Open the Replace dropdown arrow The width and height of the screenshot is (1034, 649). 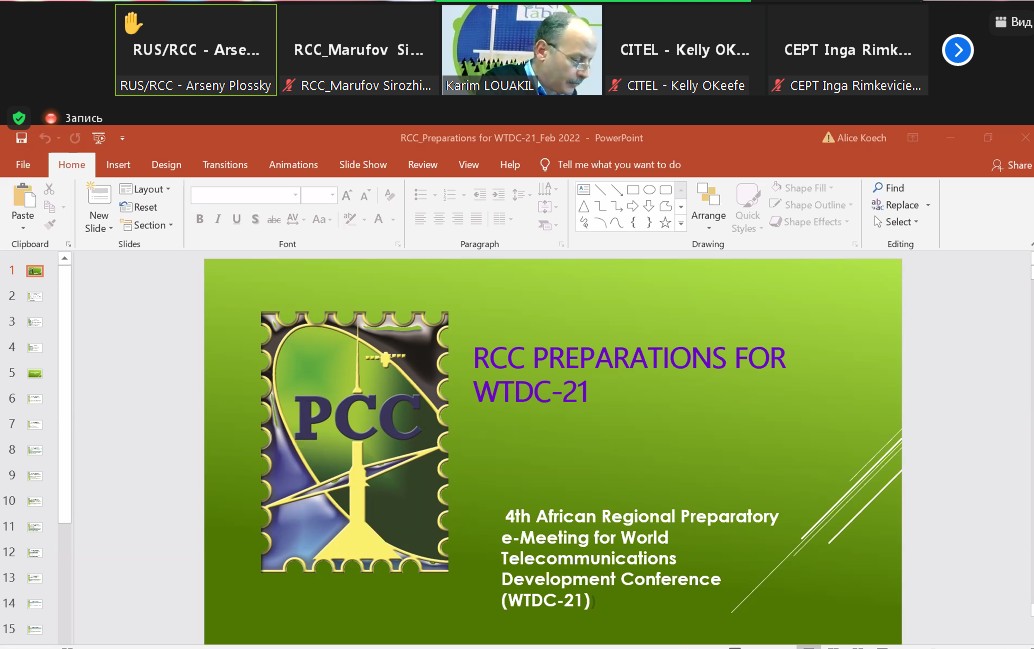pos(928,205)
